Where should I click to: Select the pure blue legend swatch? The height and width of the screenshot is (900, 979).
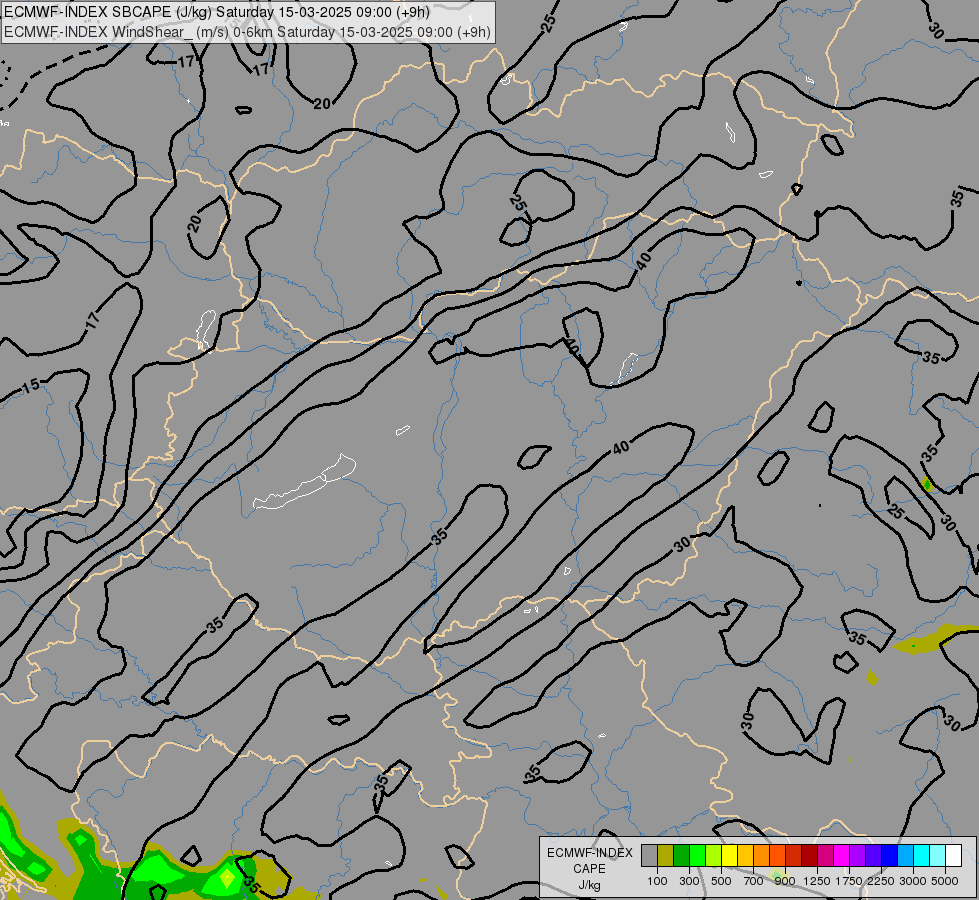point(890,855)
